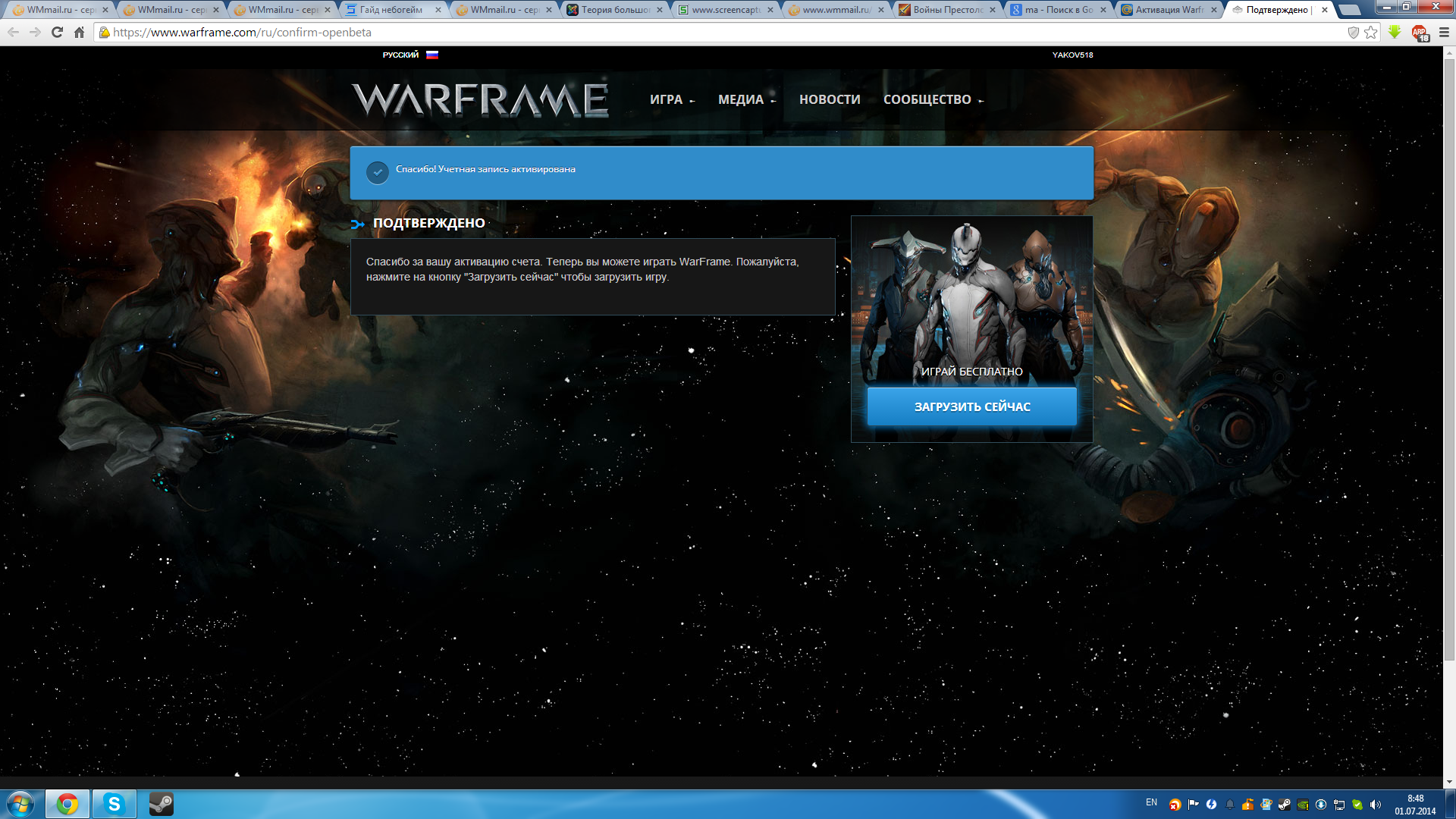
Task: Open the РУССКИЙ language selector
Action: tap(400, 55)
